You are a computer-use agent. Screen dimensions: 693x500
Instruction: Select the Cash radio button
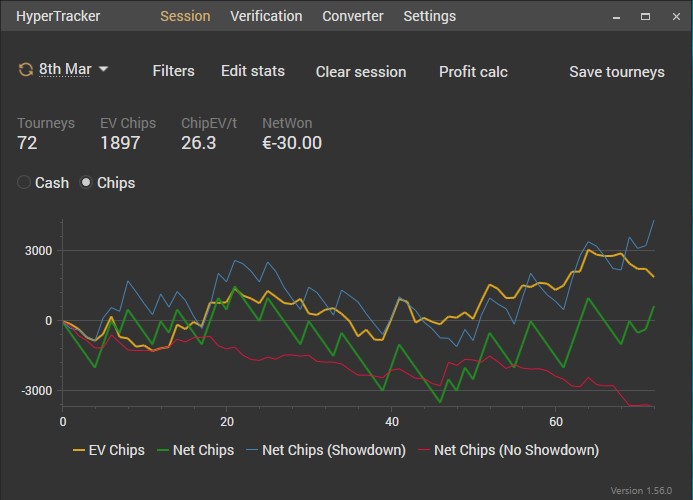[25, 183]
